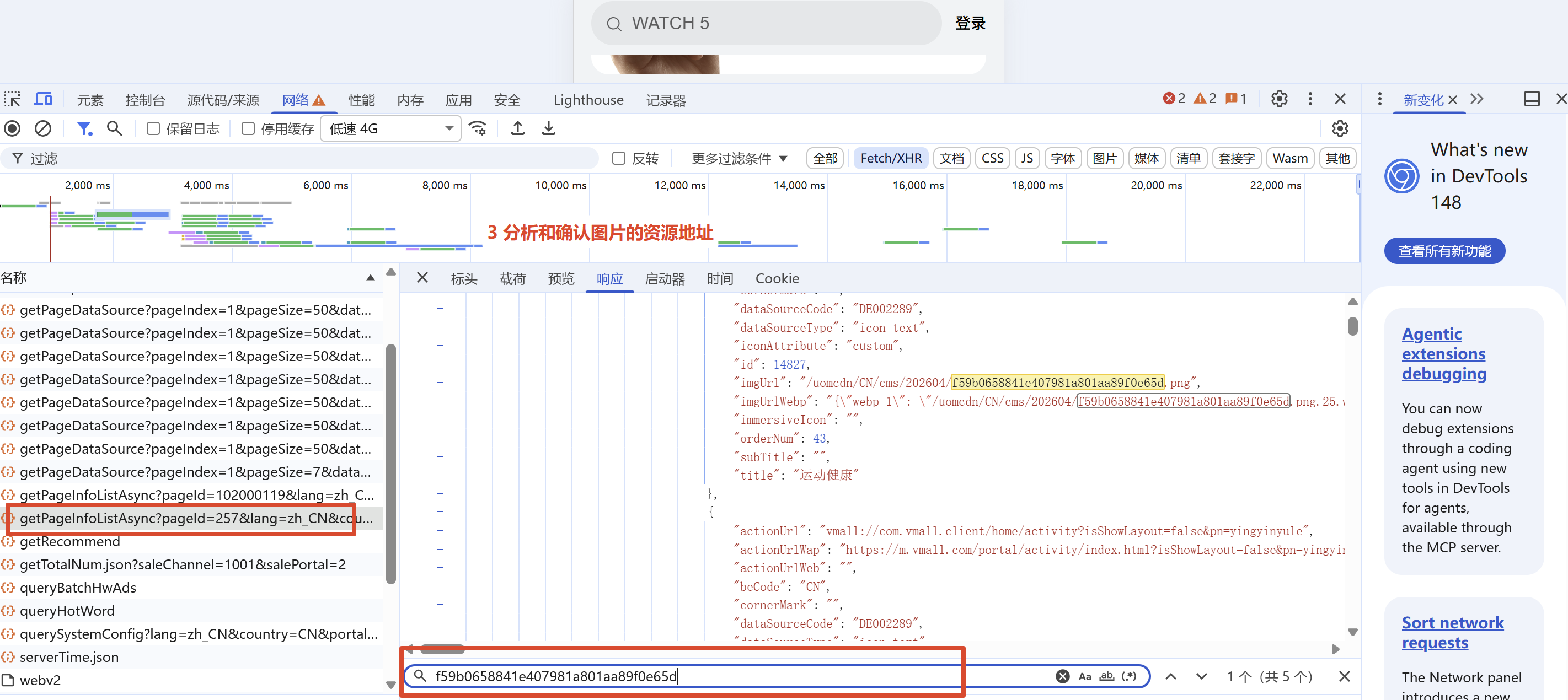1568x700 pixels.
Task: Toggle the network filter funnel icon
Action: pos(84,128)
